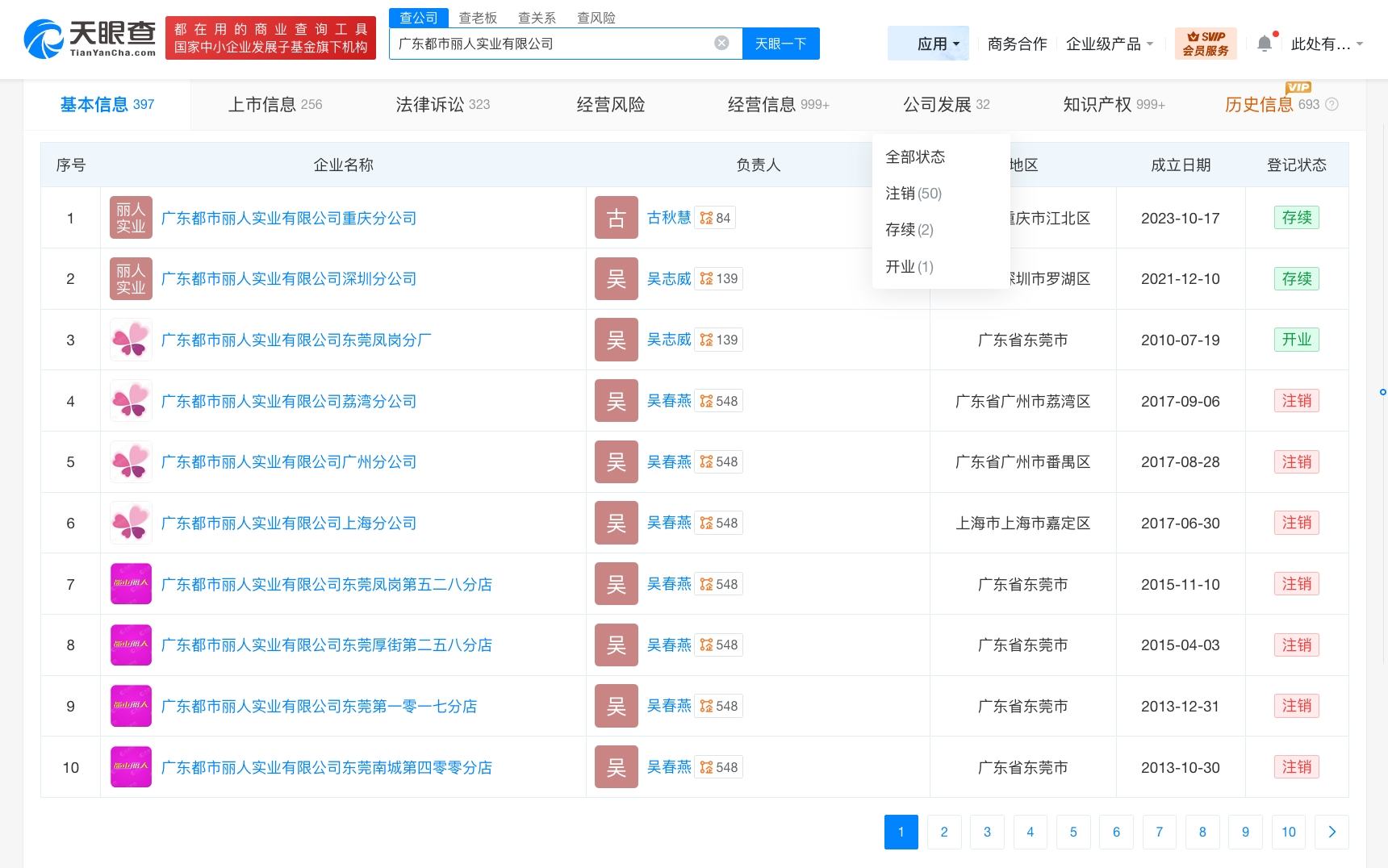Open 广东都市丽人实业有限公司上海分公司 link
This screenshot has height=868, width=1388.
pos(289,523)
